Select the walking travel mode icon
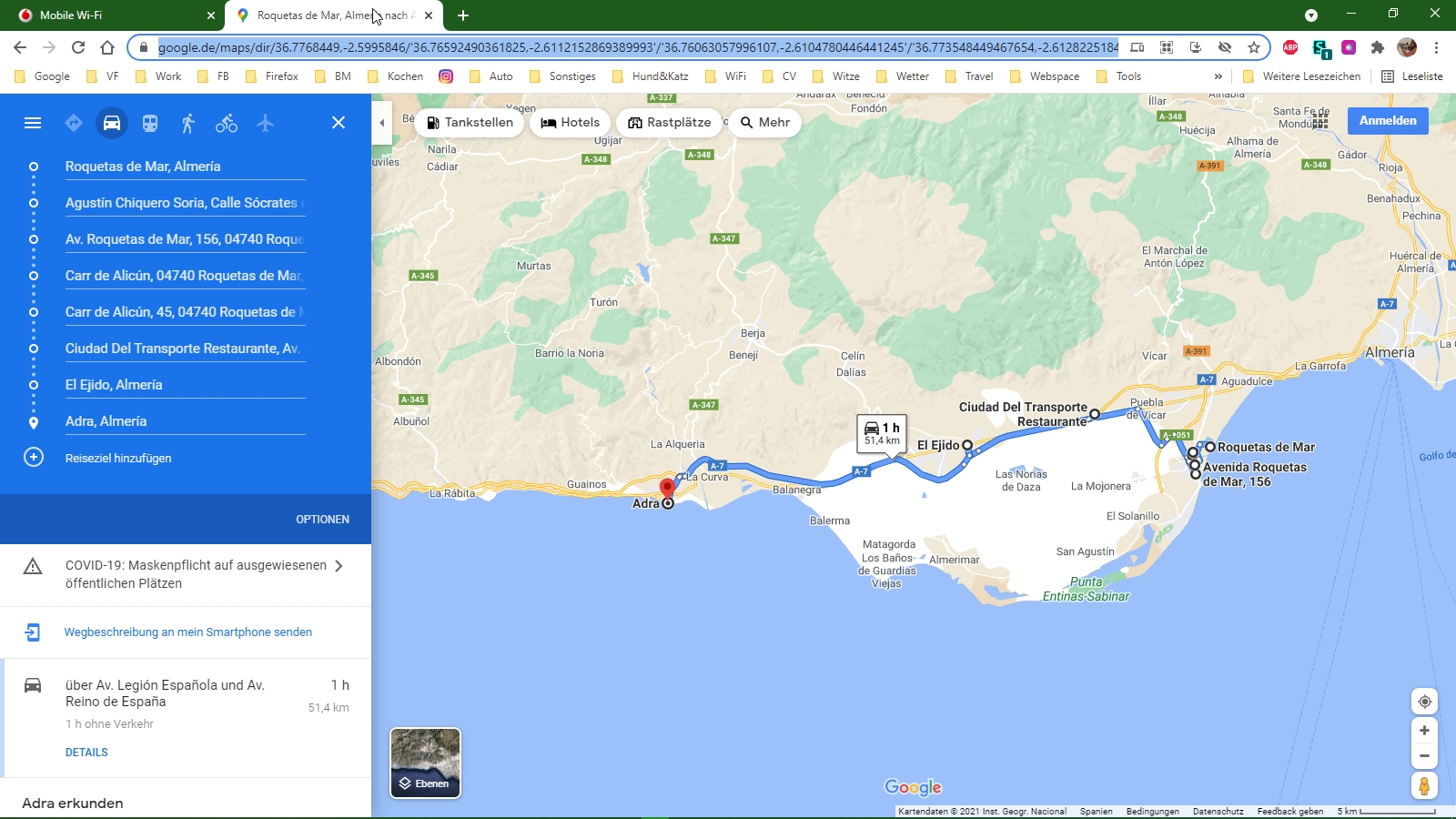 [188, 123]
